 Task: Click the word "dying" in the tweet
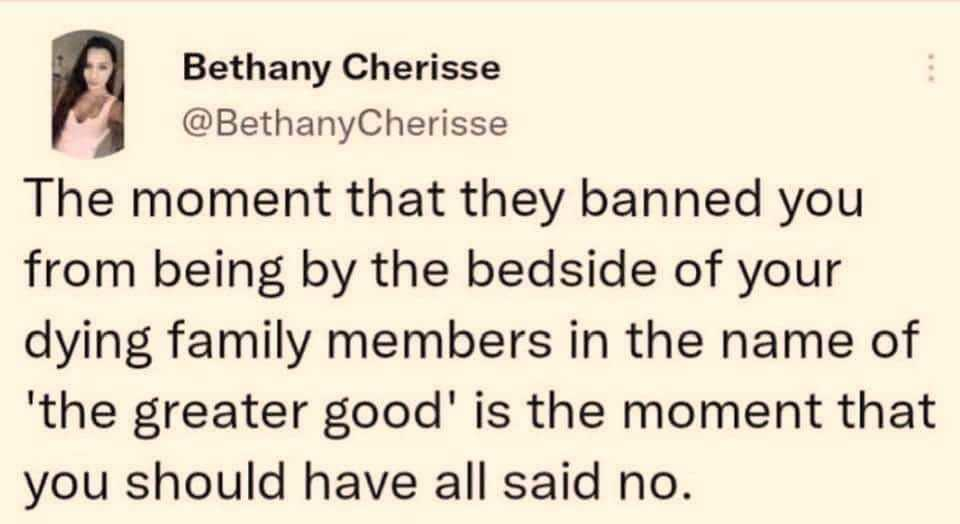tap(87, 341)
